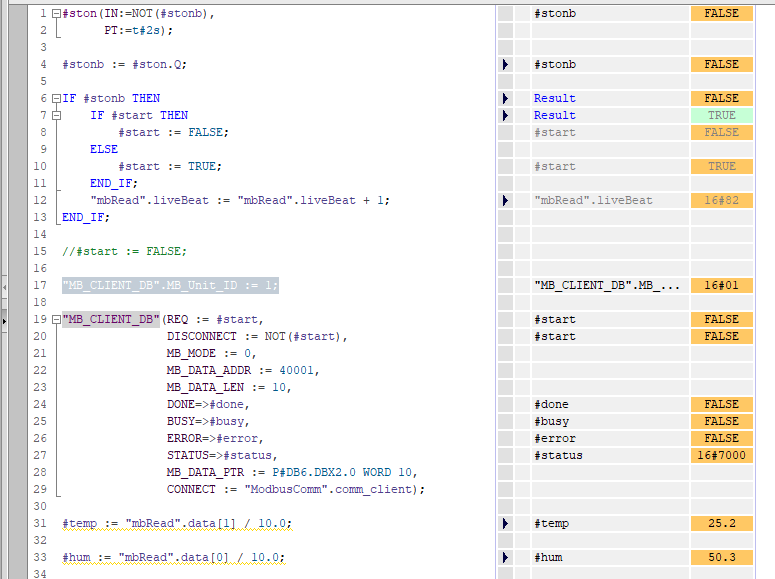775x579 pixels.
Task: Click the arrow beside the TRUE Result row
Action: (506, 115)
